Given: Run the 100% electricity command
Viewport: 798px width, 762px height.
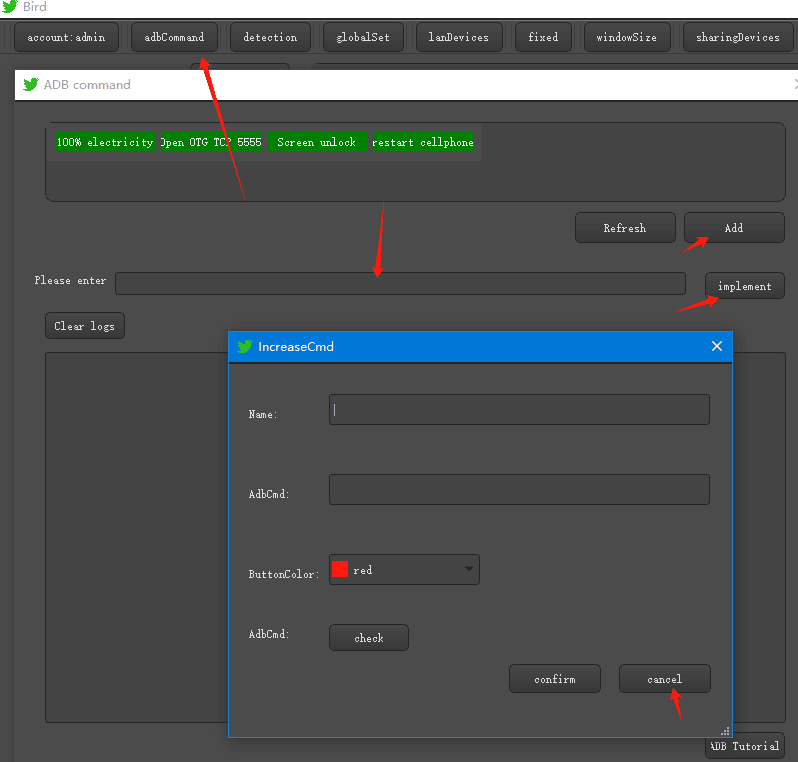Looking at the screenshot, I should point(105,142).
